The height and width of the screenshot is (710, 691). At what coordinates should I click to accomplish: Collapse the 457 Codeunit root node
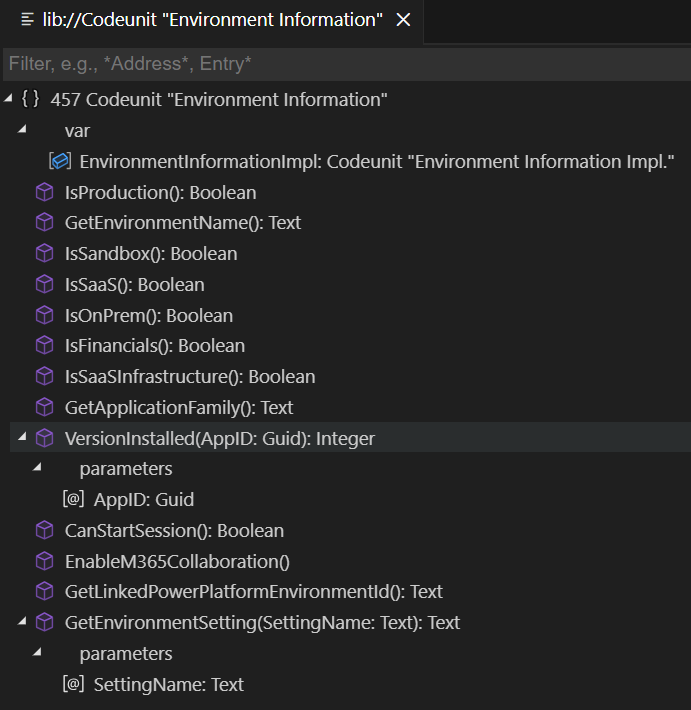pos(9,100)
